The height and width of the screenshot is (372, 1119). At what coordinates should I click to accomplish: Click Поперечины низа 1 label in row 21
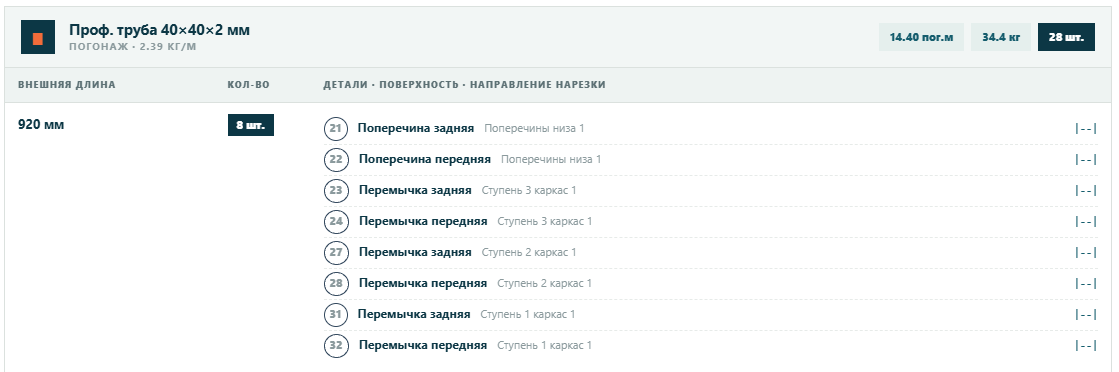pyautogui.click(x=535, y=129)
